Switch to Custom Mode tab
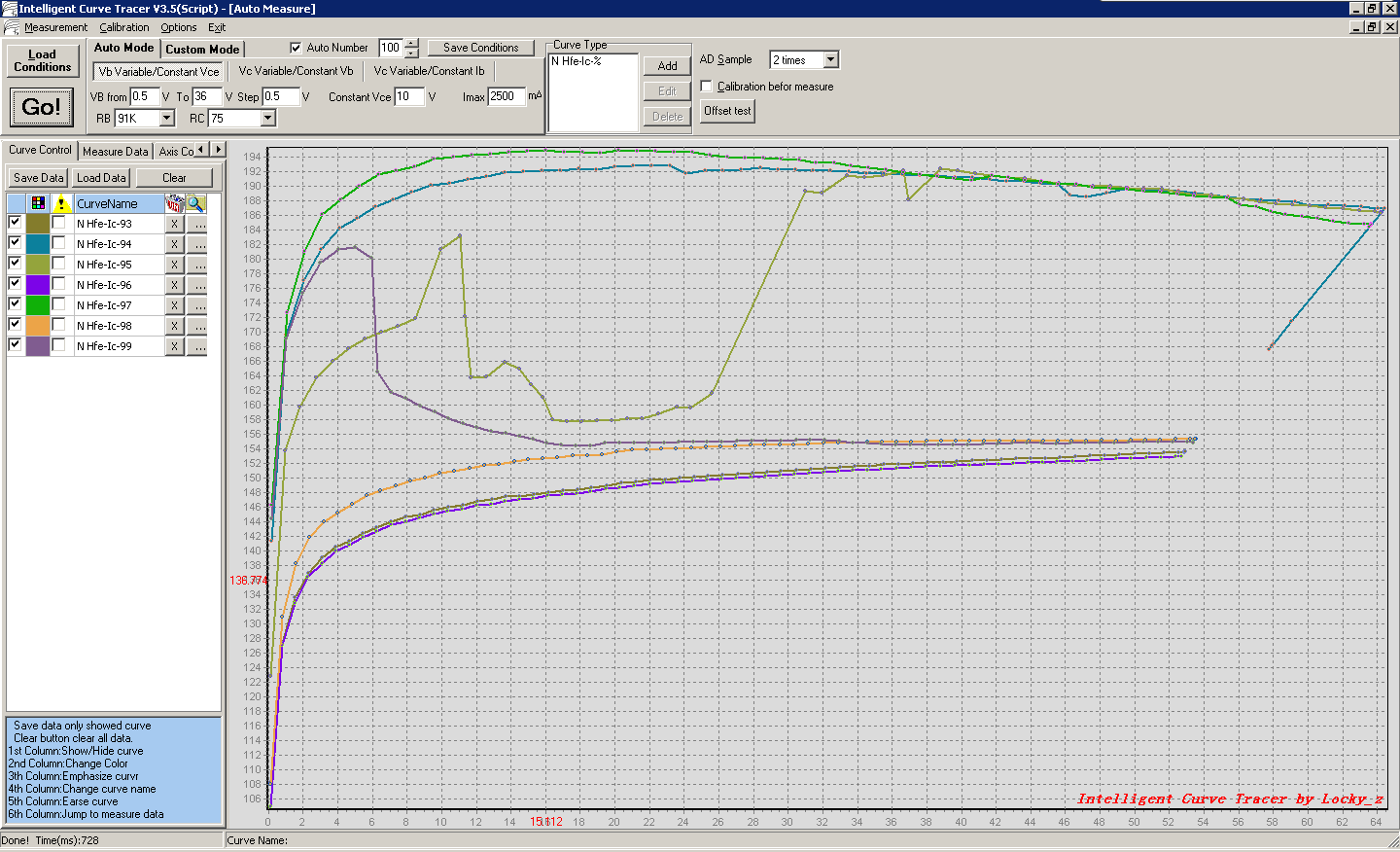Image resolution: width=1400 pixels, height=852 pixels. pos(202,49)
